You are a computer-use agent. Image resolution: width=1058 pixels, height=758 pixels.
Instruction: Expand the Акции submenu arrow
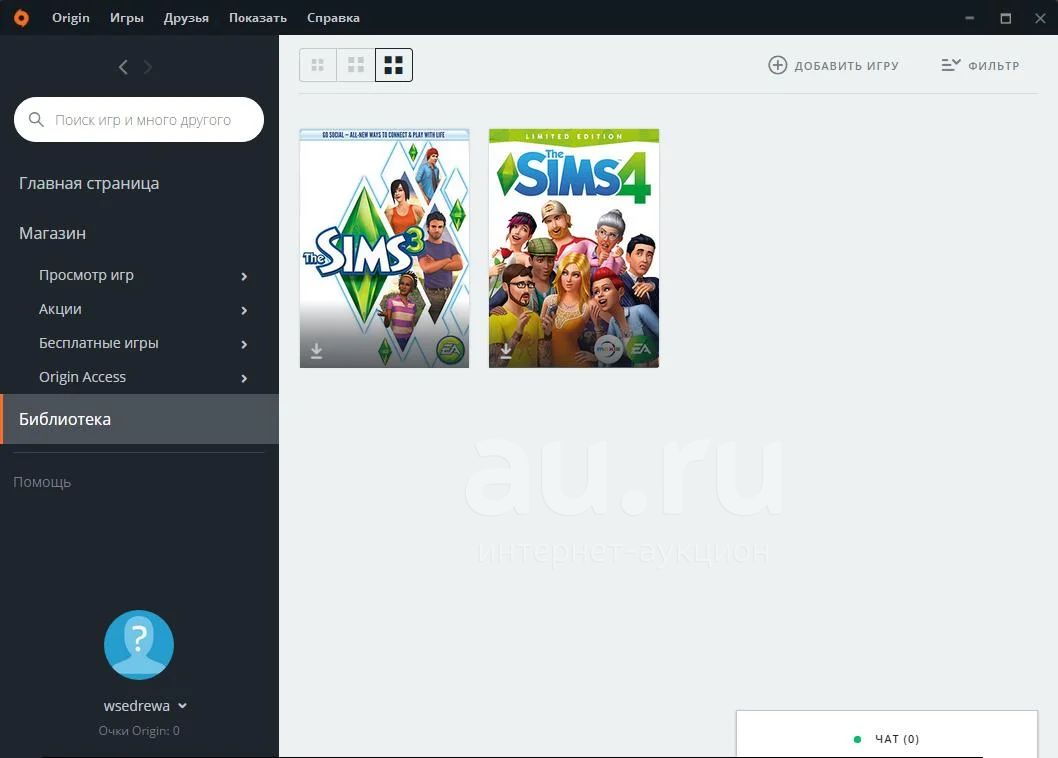click(x=244, y=310)
